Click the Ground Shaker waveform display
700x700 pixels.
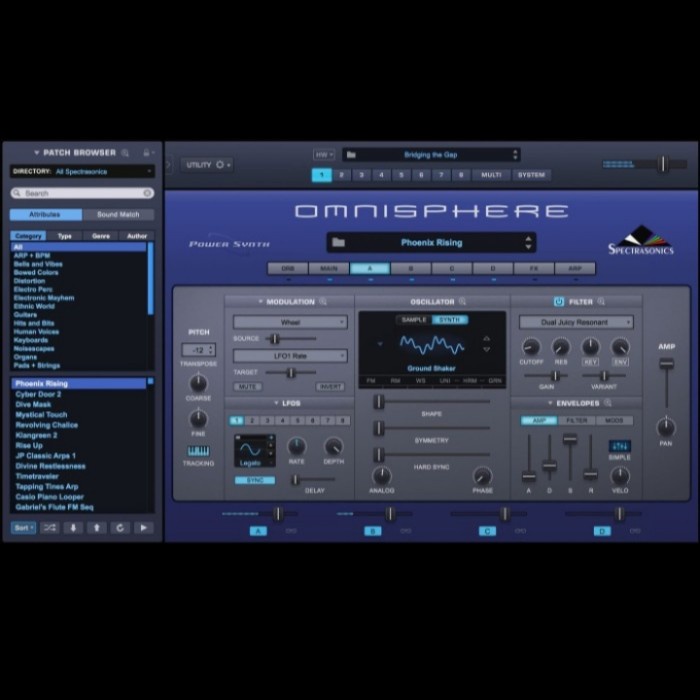(432, 345)
